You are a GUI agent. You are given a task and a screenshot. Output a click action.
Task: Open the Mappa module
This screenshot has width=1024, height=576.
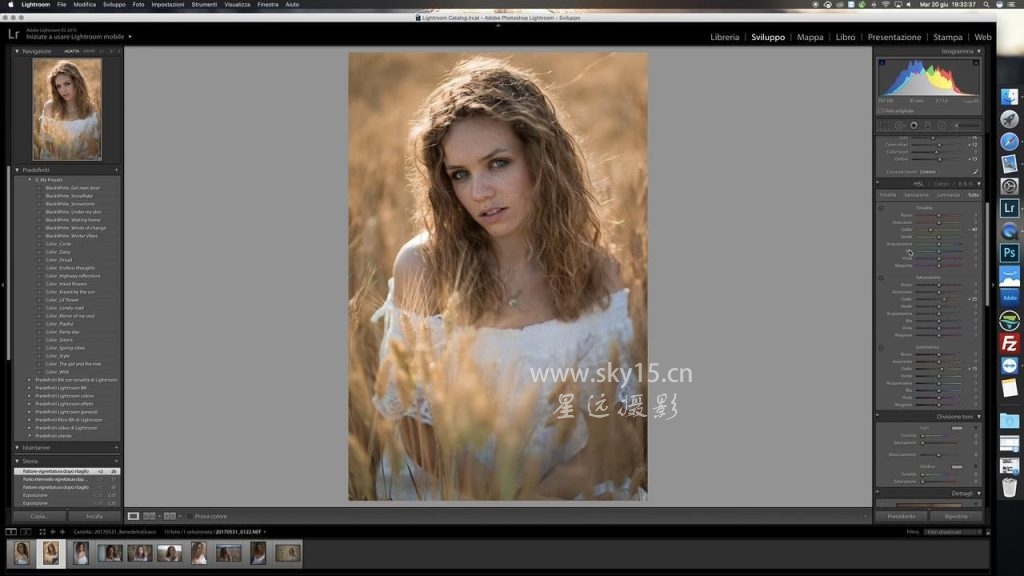point(810,37)
